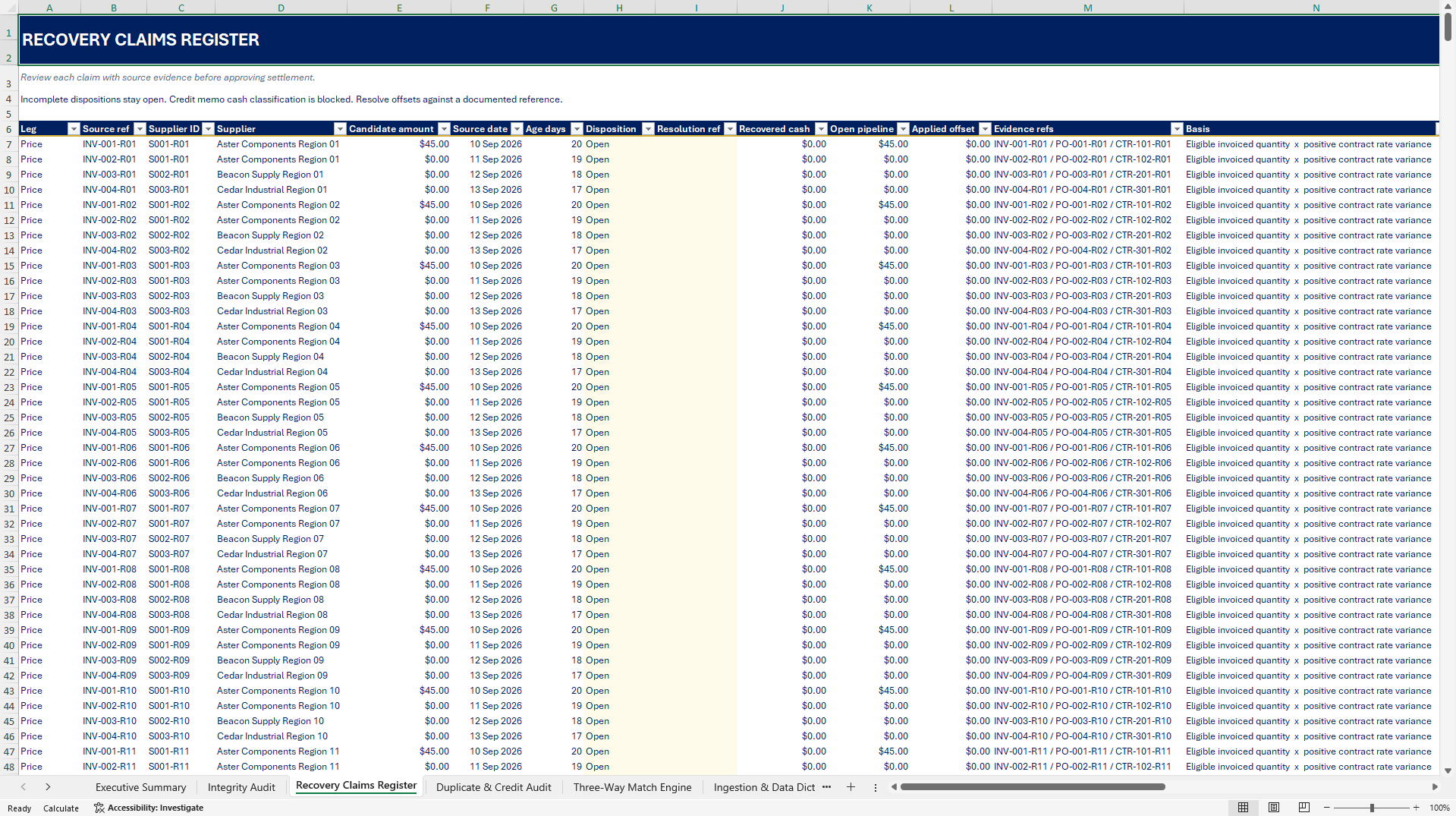Open the Leg column filter dropdown

(74, 129)
